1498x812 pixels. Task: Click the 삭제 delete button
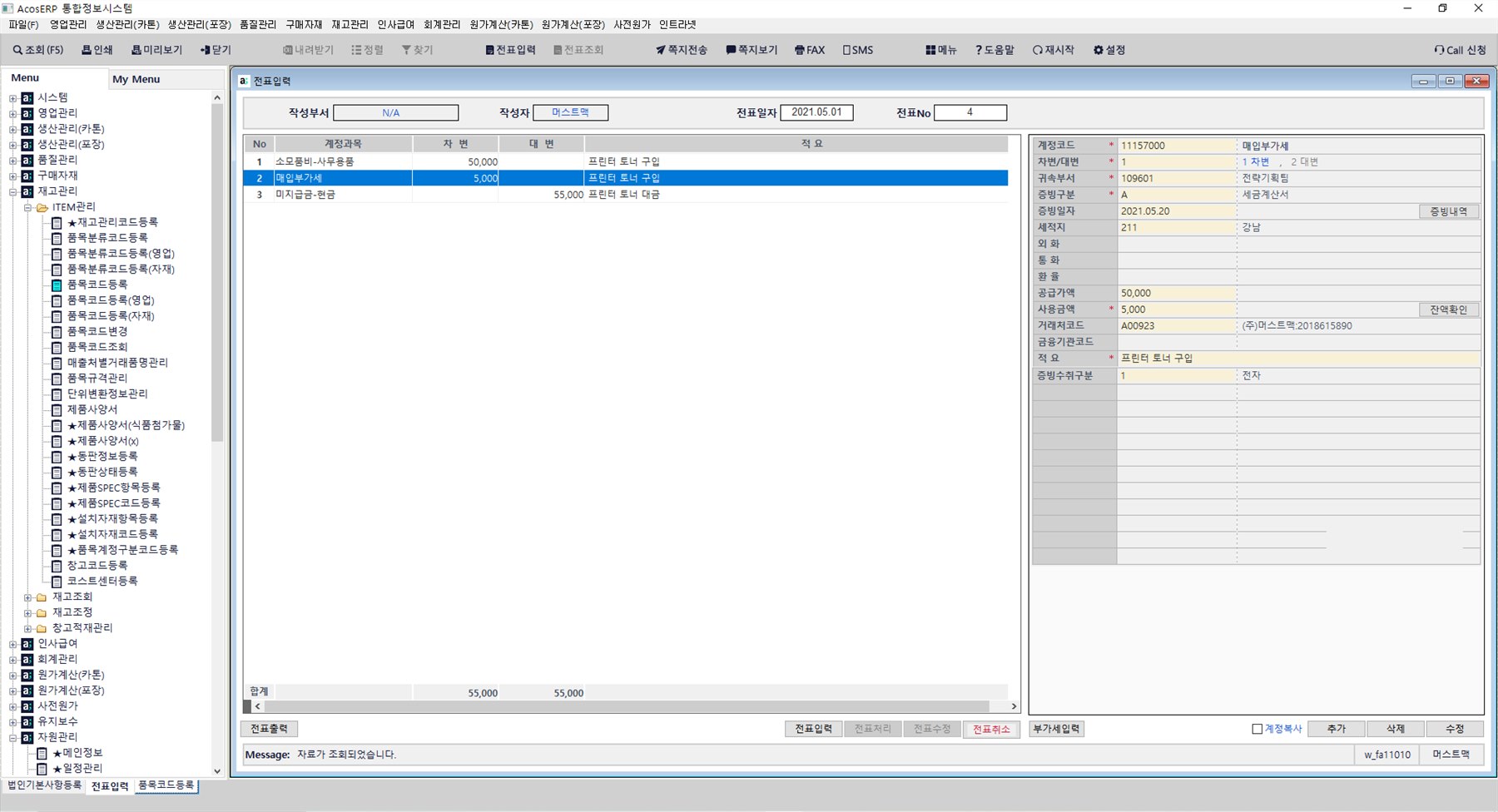[1396, 729]
